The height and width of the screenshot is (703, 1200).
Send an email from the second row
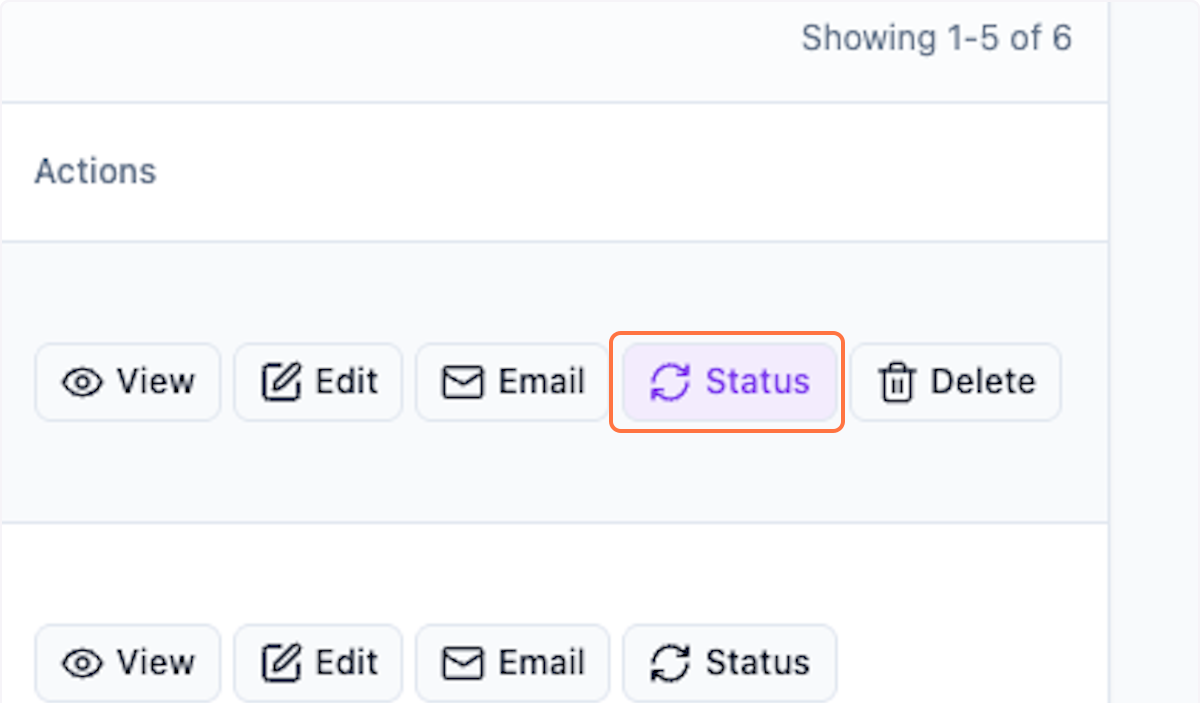[512, 662]
